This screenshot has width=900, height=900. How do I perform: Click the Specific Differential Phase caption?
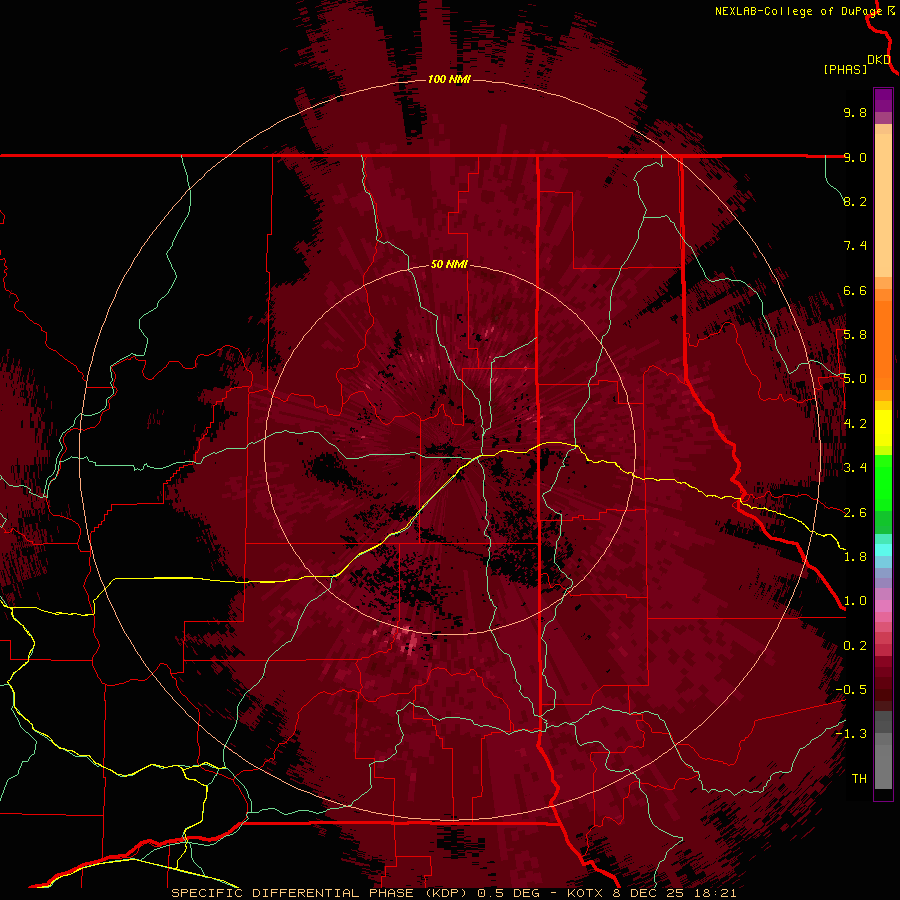[453, 893]
